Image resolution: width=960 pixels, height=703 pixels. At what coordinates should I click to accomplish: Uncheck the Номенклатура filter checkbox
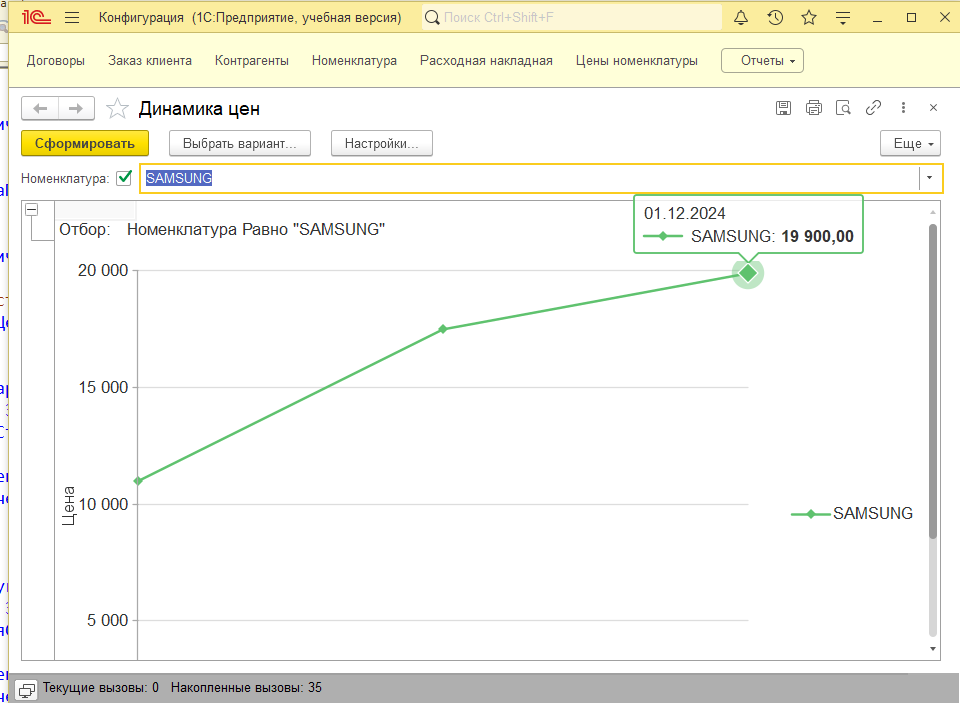[x=124, y=178]
